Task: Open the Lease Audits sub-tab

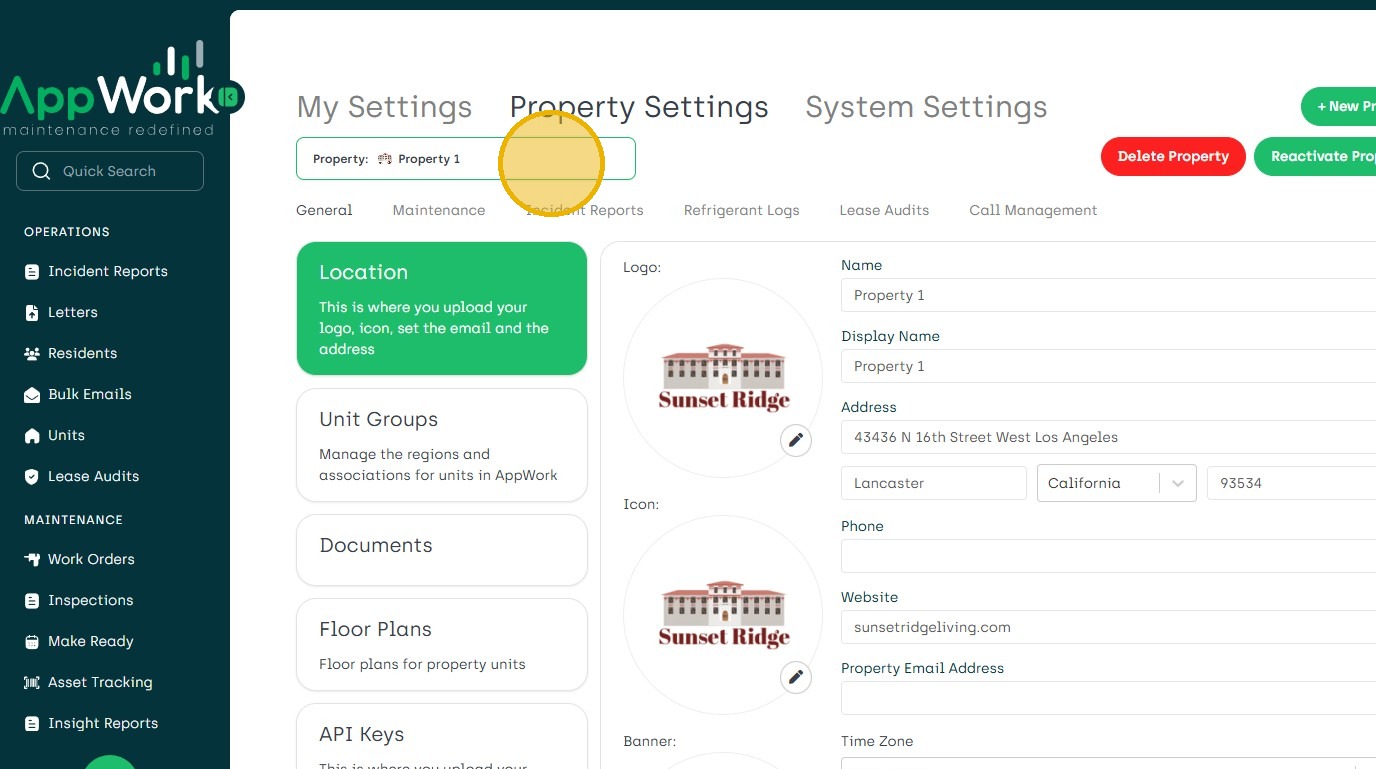Action: (884, 210)
